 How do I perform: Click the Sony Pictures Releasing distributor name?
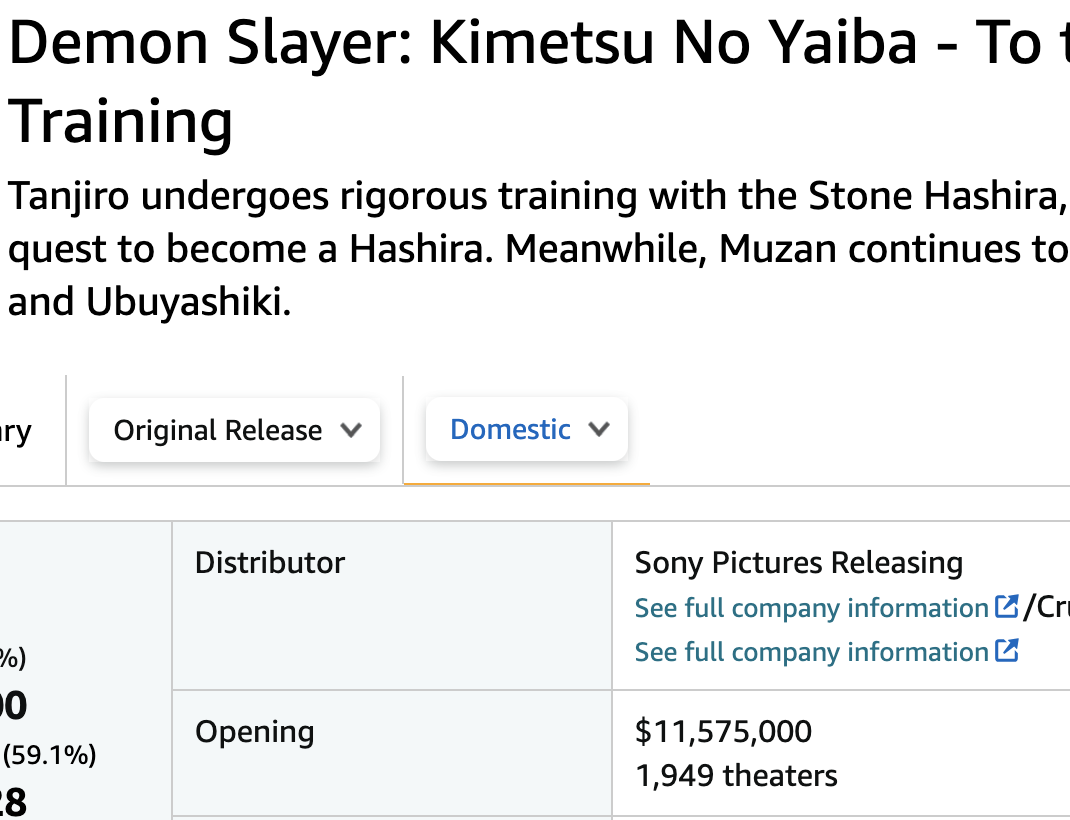798,563
